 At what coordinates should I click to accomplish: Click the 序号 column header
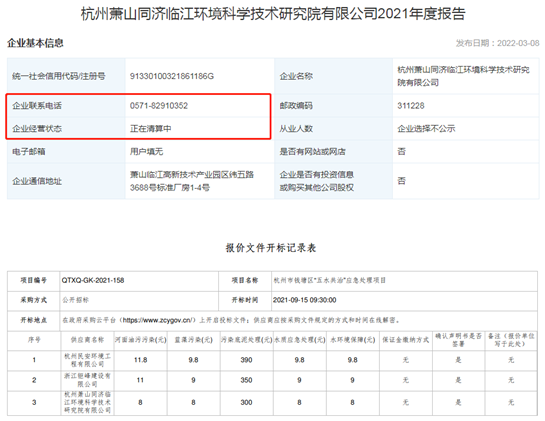pyautogui.click(x=34, y=340)
